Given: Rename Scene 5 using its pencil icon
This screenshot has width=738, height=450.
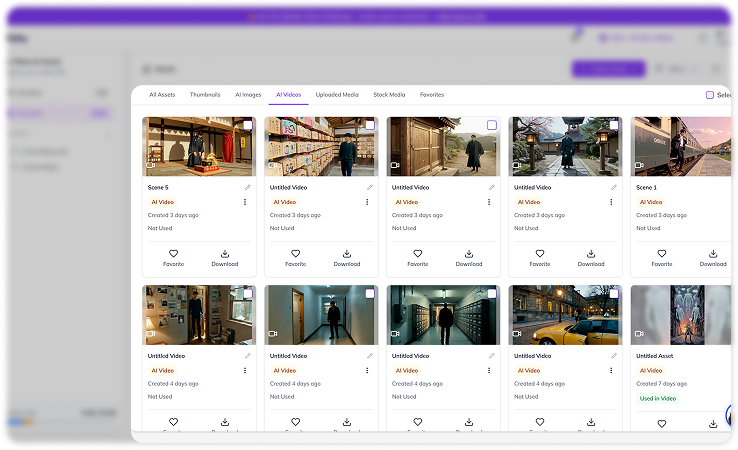Looking at the screenshot, I should (247, 187).
